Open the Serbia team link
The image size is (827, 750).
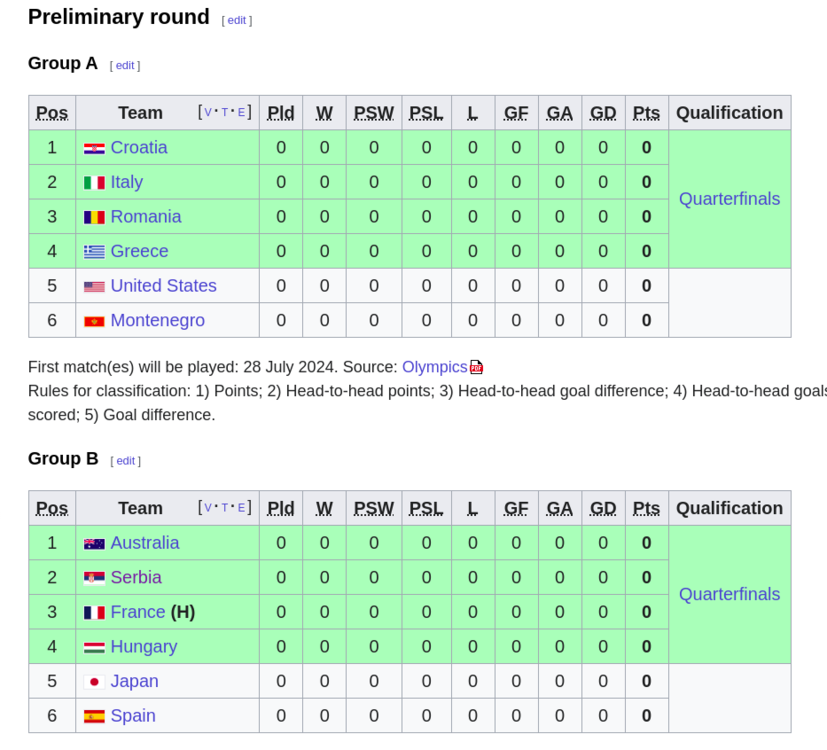pyautogui.click(x=136, y=578)
